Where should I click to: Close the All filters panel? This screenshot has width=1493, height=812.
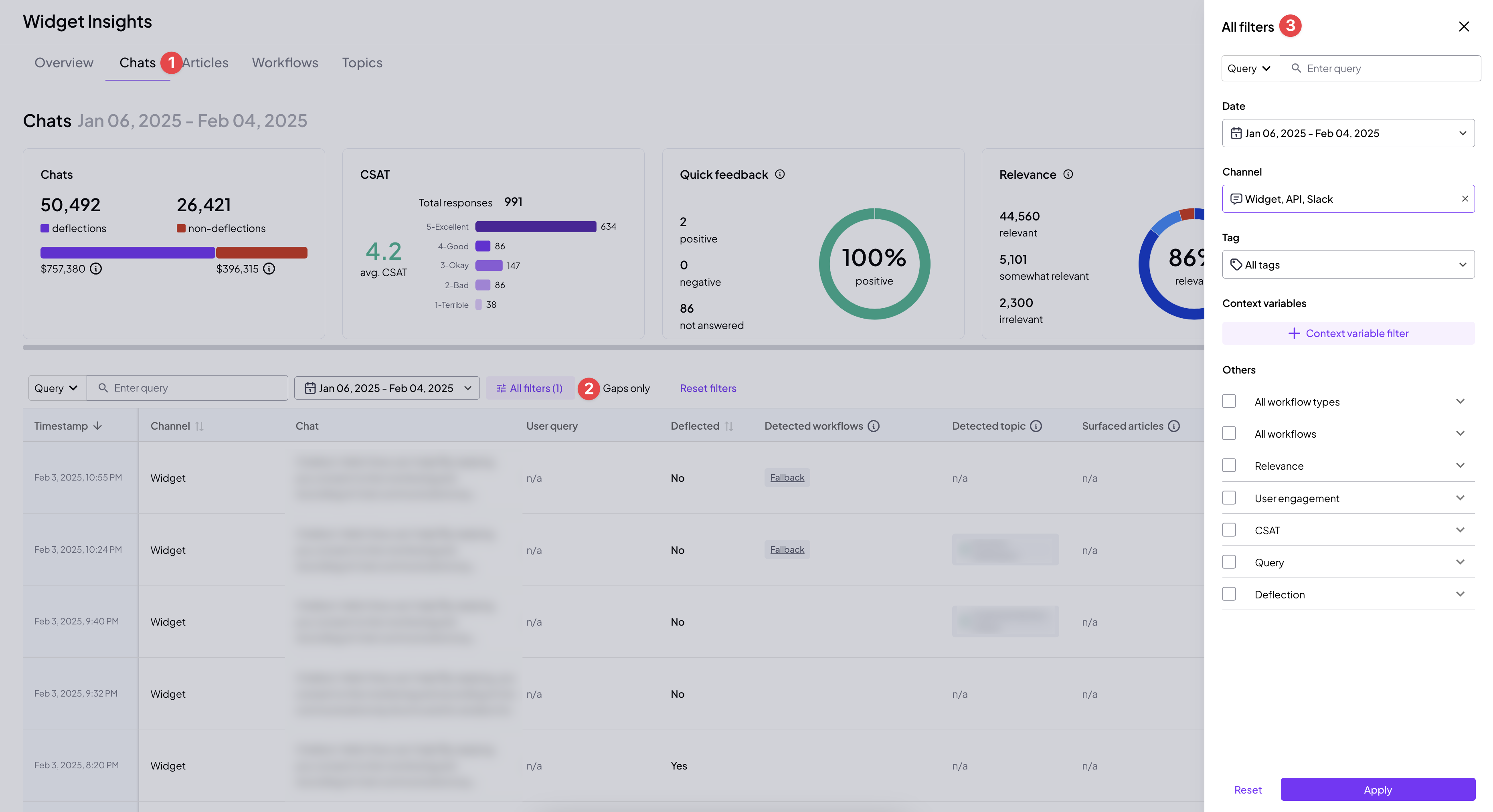click(1463, 27)
